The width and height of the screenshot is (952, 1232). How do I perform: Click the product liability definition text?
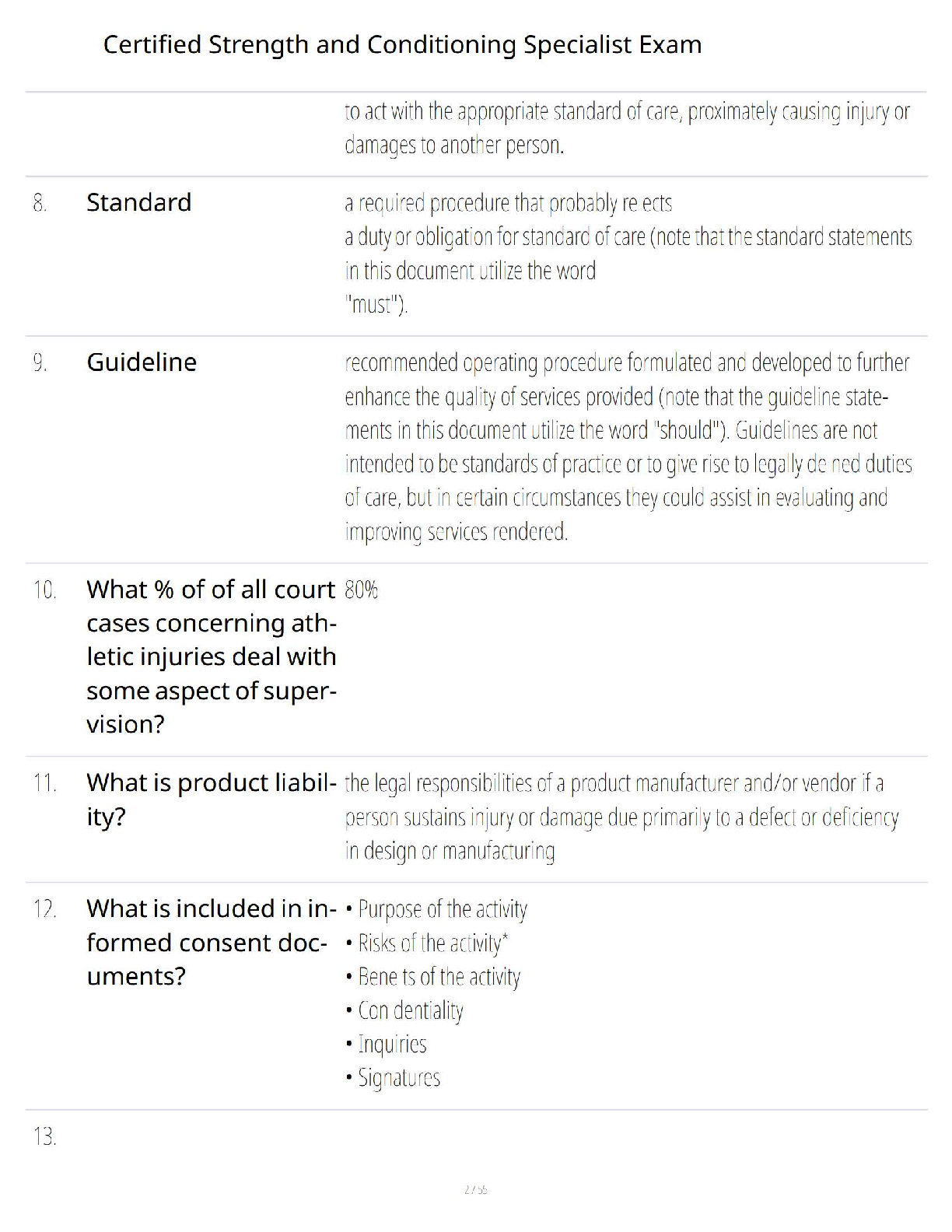pyautogui.click(x=621, y=817)
